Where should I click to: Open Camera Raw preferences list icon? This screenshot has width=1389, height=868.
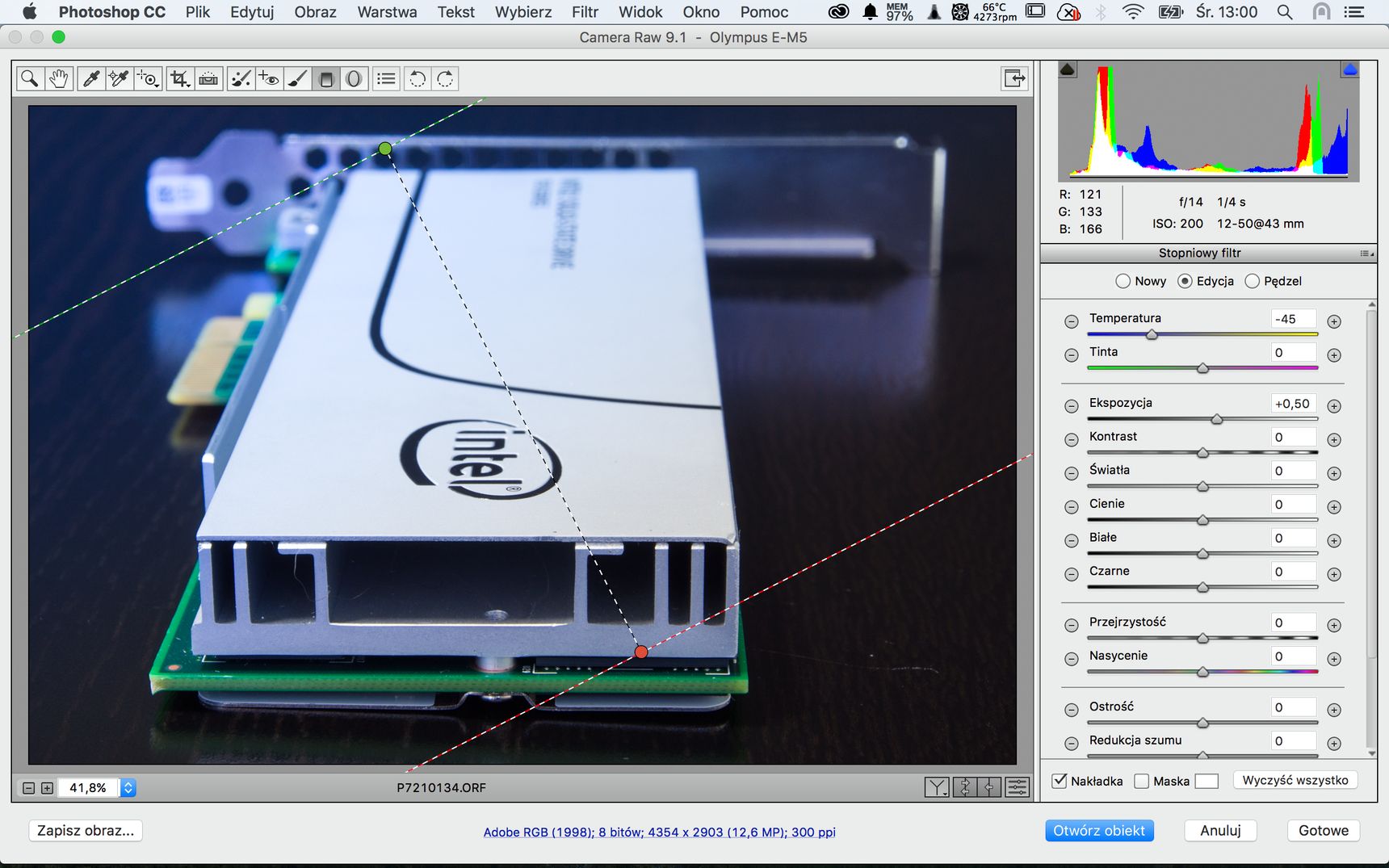387,78
